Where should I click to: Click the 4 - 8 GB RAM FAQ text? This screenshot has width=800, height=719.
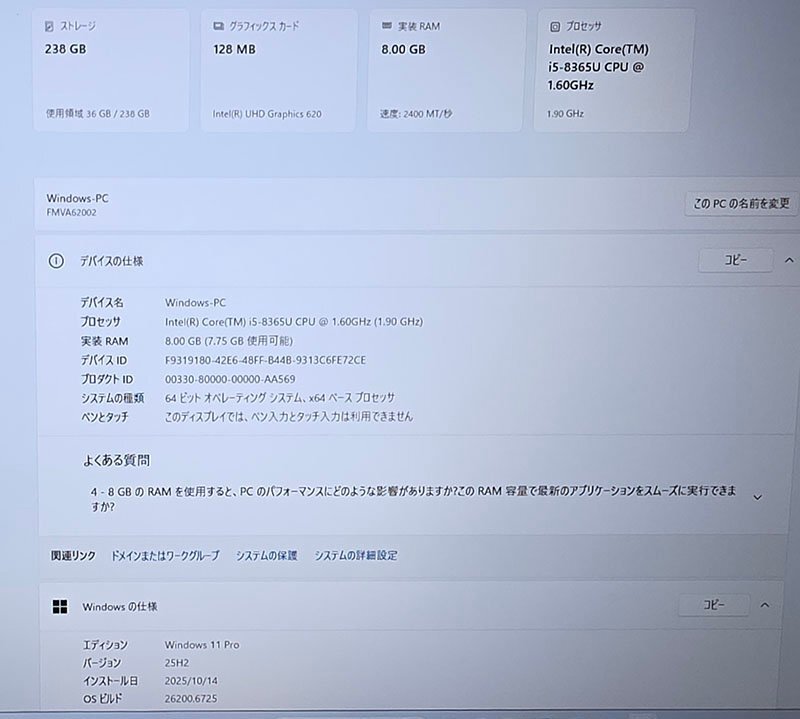(x=413, y=499)
